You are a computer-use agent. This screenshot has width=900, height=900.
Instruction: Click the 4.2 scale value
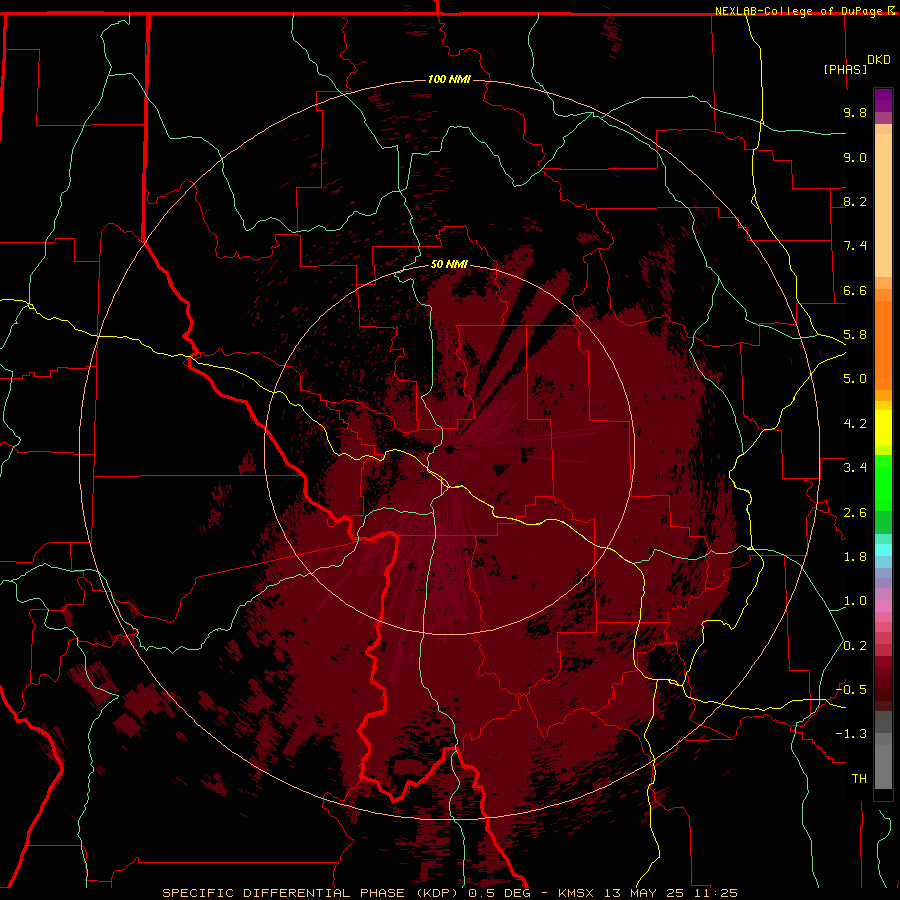pos(855,424)
